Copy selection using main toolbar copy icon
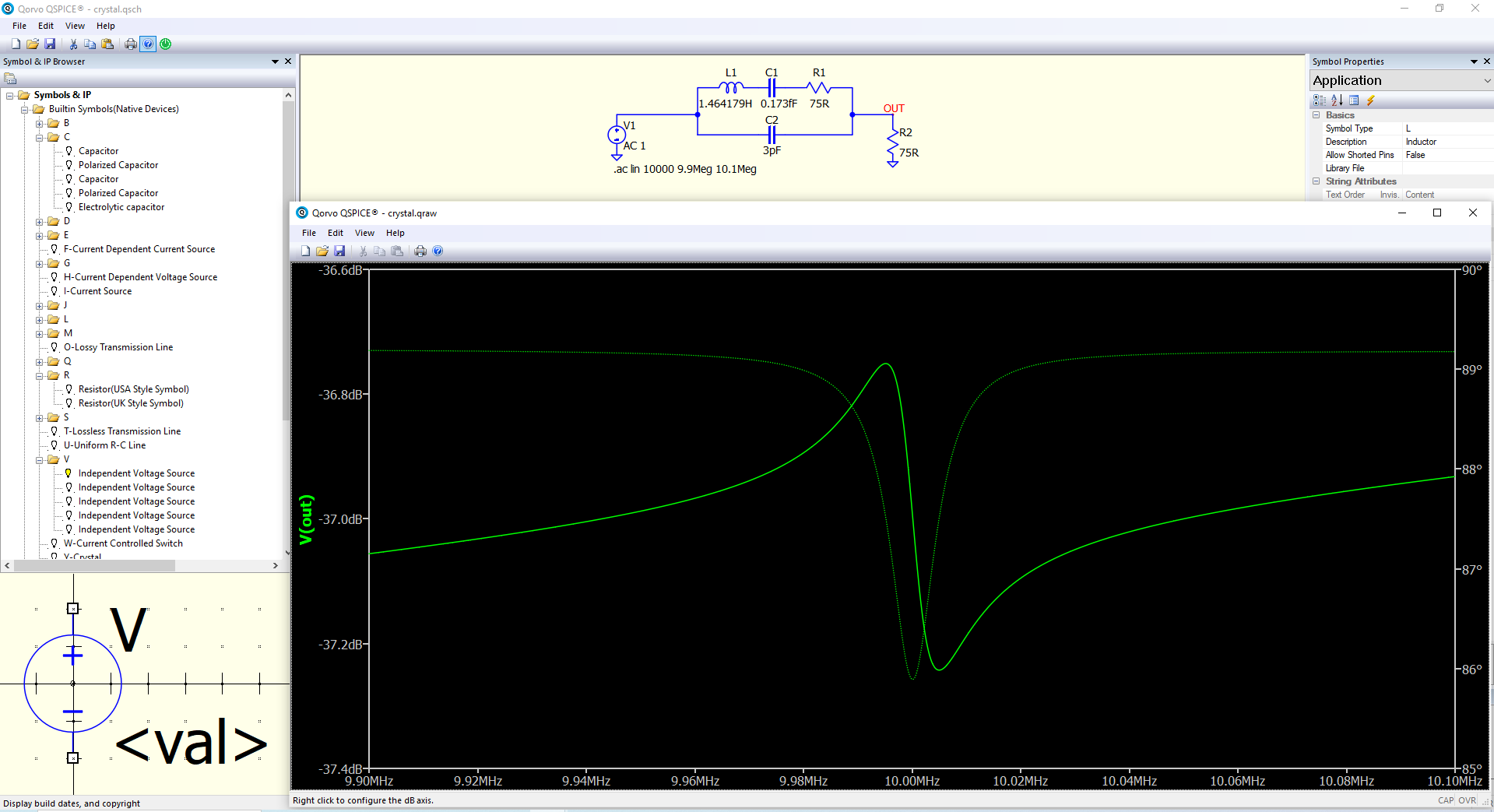Image resolution: width=1494 pixels, height=812 pixels. tap(90, 44)
